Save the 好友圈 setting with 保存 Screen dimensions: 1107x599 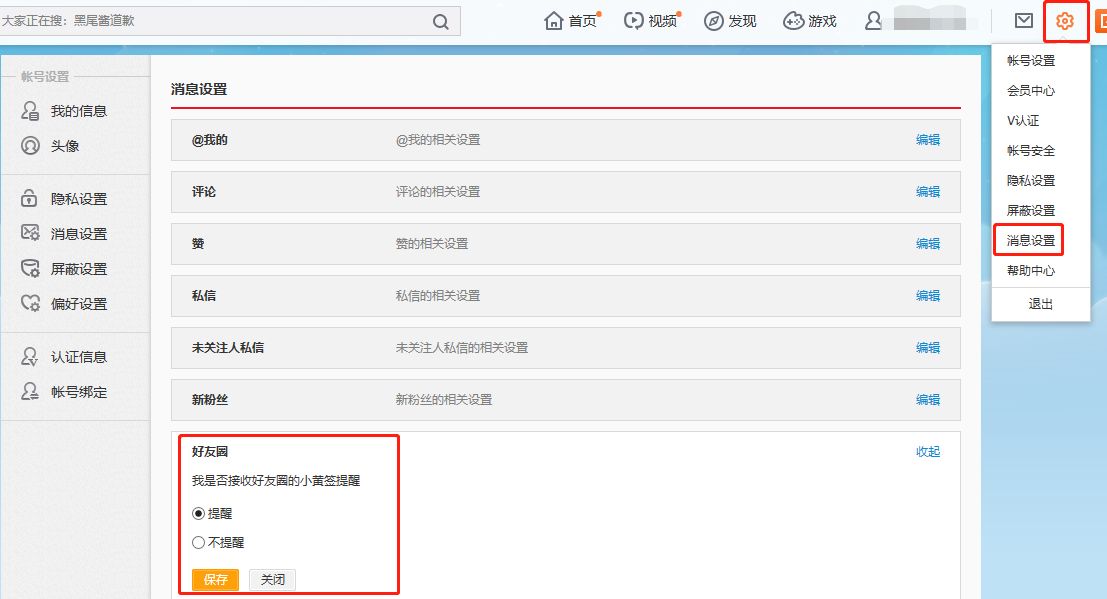(x=215, y=580)
